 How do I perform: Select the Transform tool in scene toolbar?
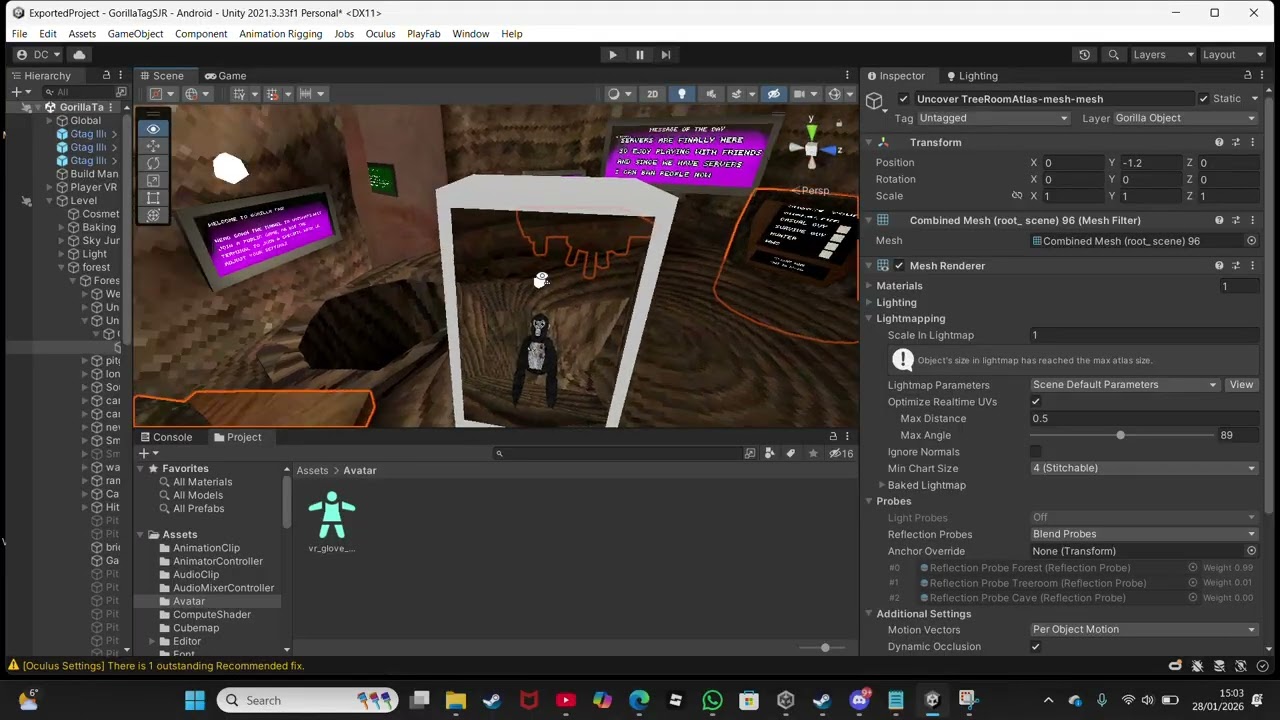153,214
